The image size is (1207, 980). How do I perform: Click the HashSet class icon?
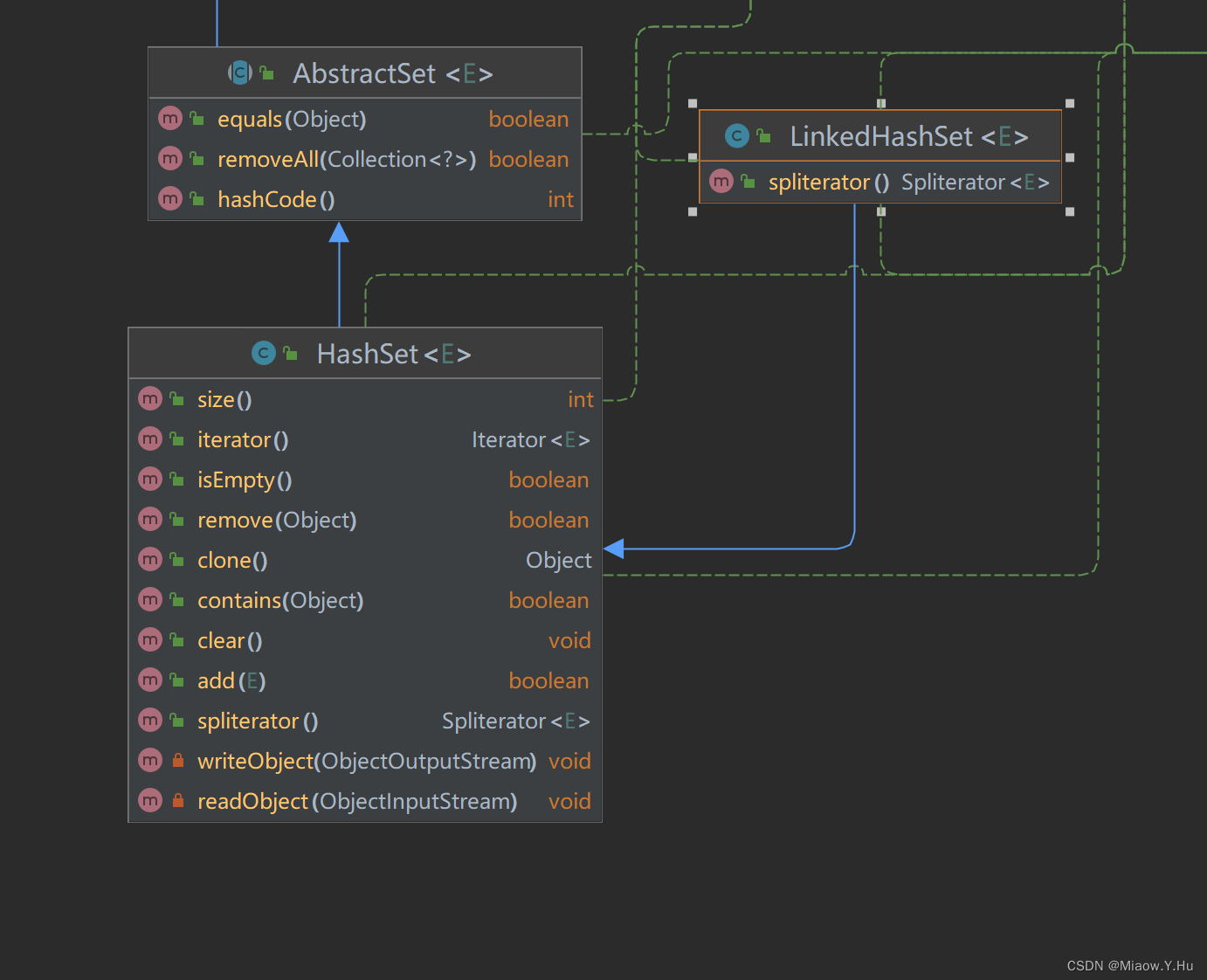263,353
